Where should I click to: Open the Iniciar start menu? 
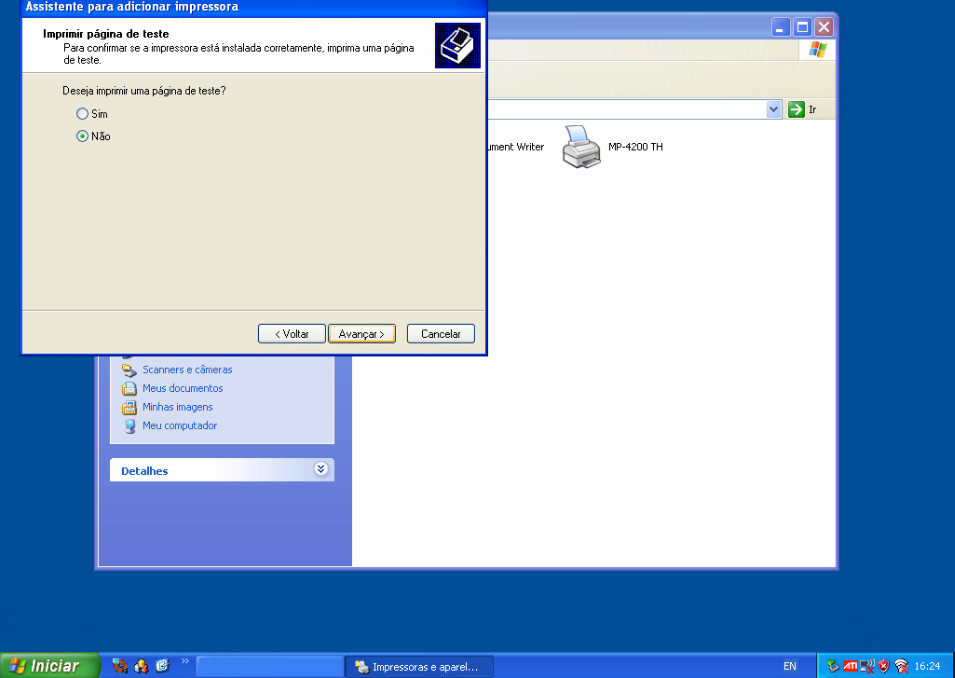click(x=50, y=666)
